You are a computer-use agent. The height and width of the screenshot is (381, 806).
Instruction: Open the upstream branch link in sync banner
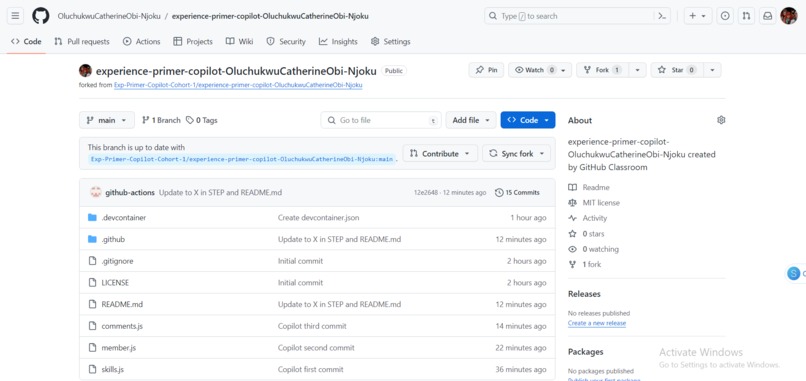tap(242, 159)
